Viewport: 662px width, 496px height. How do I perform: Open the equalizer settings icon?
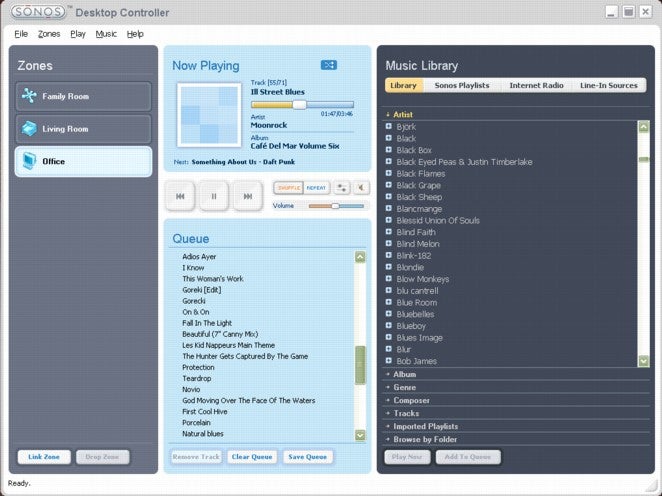pyautogui.click(x=342, y=188)
